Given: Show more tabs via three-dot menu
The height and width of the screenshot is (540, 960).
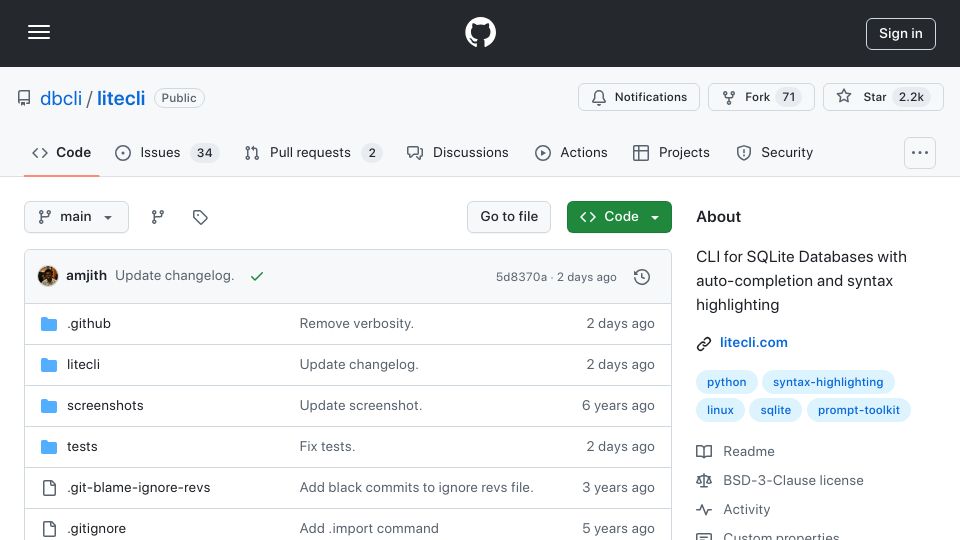Looking at the screenshot, I should (x=920, y=153).
